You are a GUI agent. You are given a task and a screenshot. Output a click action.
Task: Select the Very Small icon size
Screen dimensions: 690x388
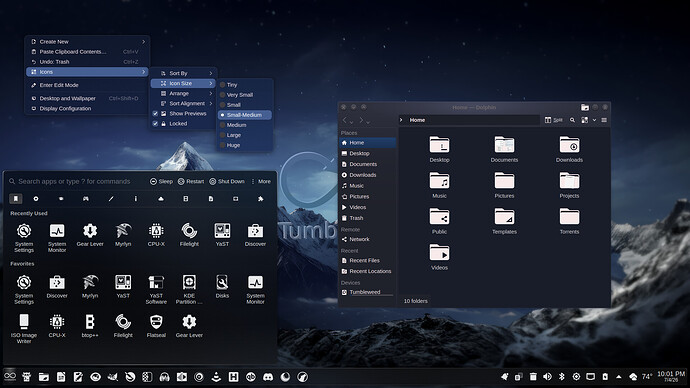245,95
